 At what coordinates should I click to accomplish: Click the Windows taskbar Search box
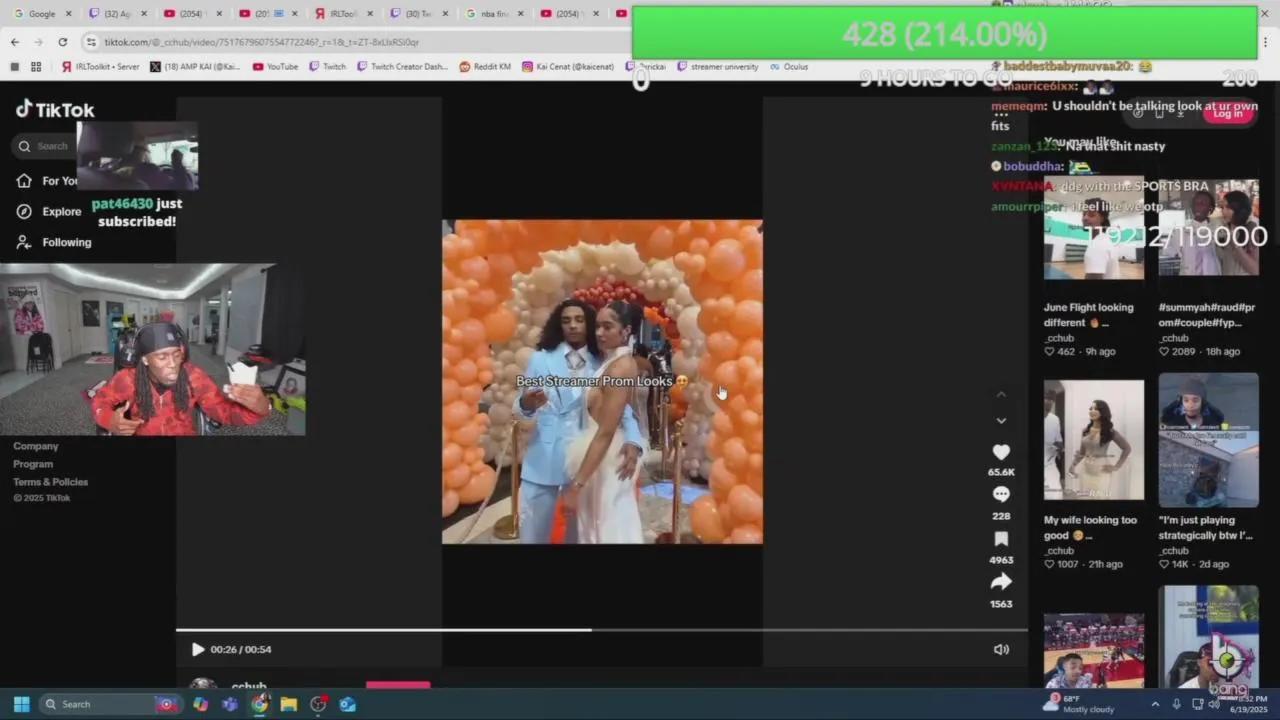coord(110,704)
